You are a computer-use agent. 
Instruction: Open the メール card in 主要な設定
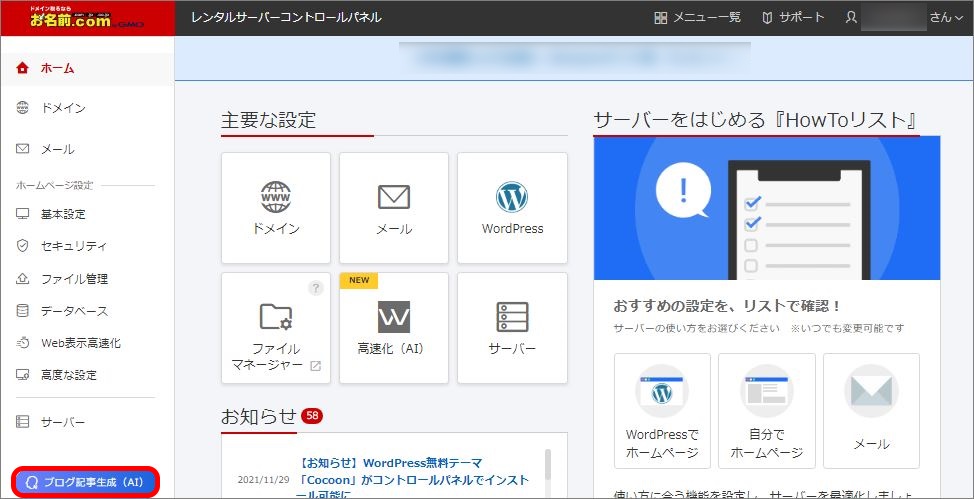[394, 208]
